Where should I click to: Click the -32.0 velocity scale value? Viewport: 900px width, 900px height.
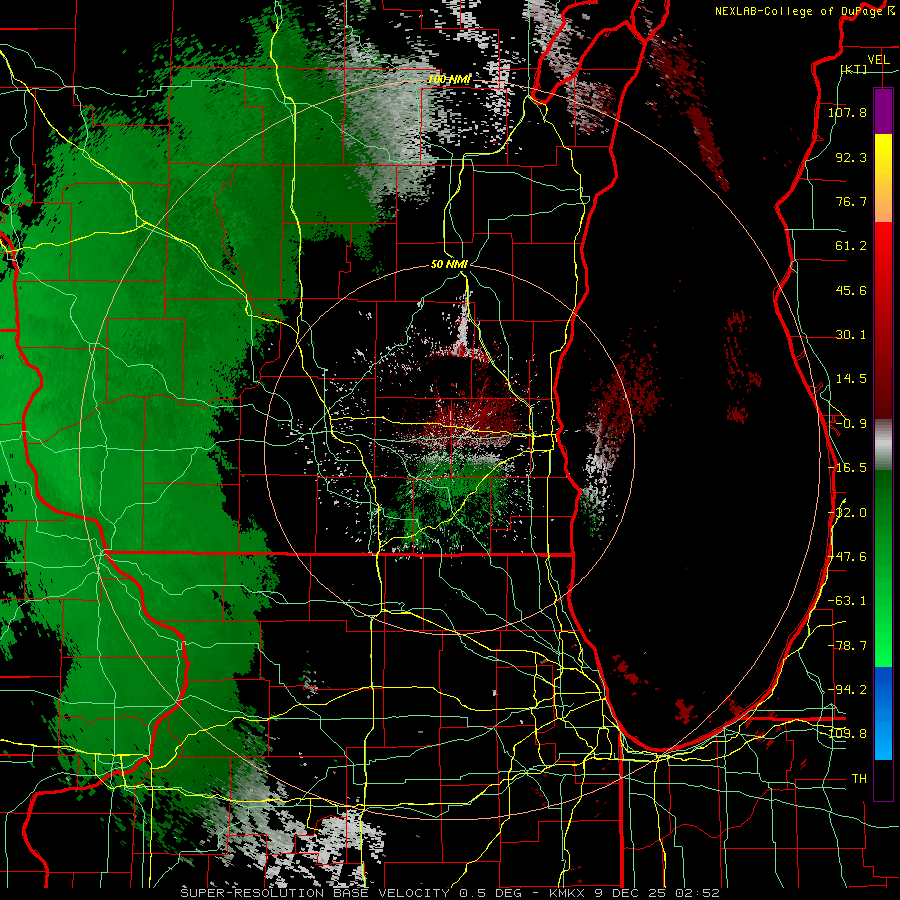847,512
